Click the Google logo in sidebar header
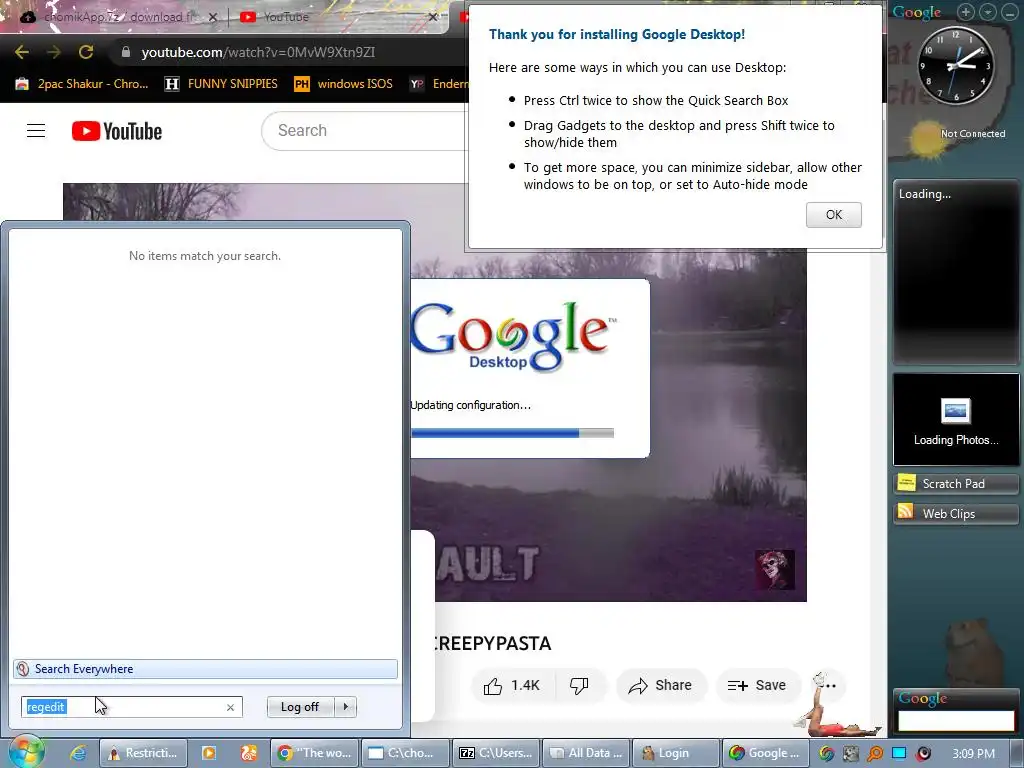This screenshot has height=768, width=1024. [917, 12]
